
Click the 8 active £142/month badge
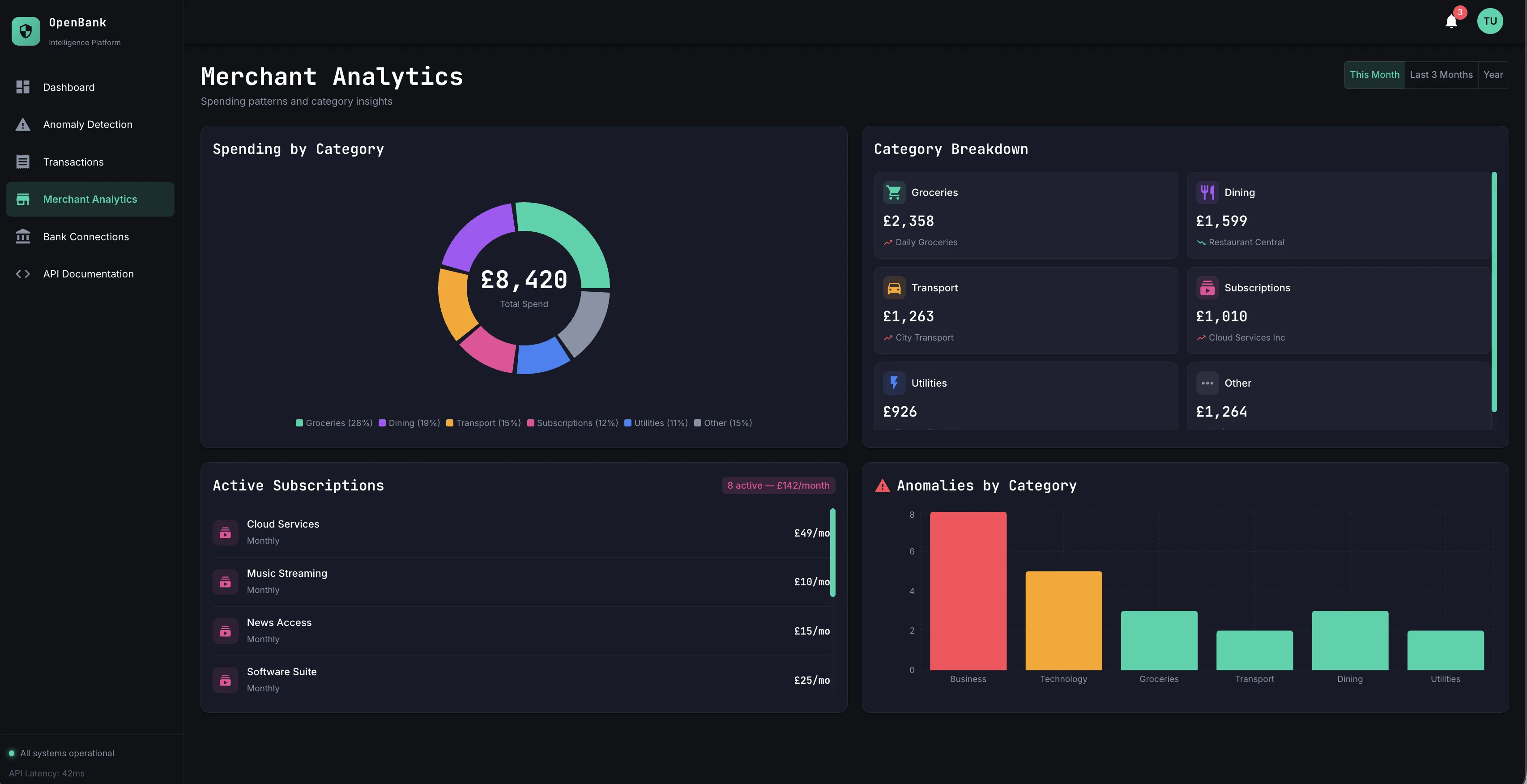(x=778, y=486)
